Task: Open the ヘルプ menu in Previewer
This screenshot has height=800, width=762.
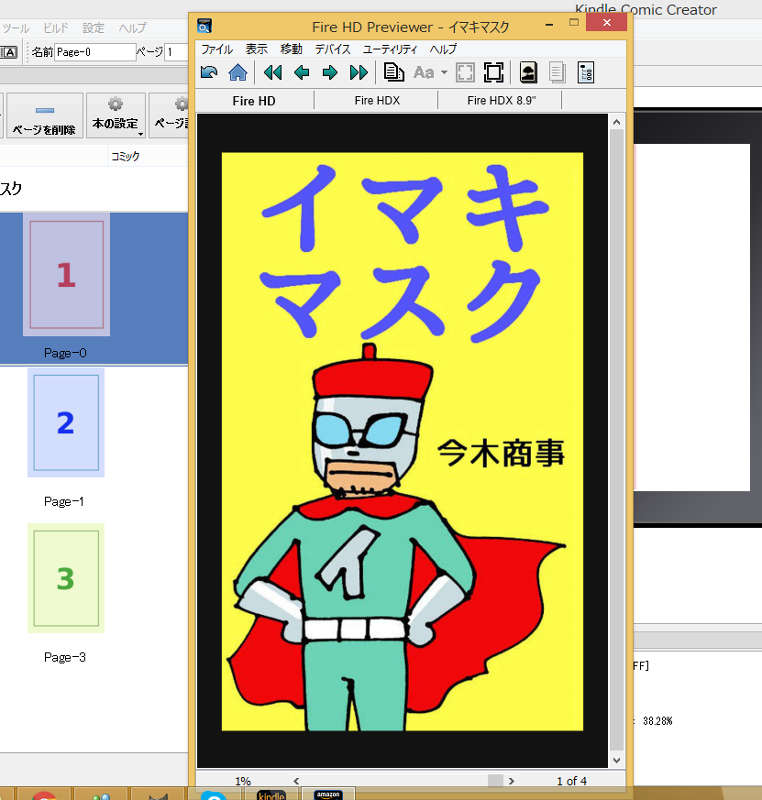Action: (443, 49)
